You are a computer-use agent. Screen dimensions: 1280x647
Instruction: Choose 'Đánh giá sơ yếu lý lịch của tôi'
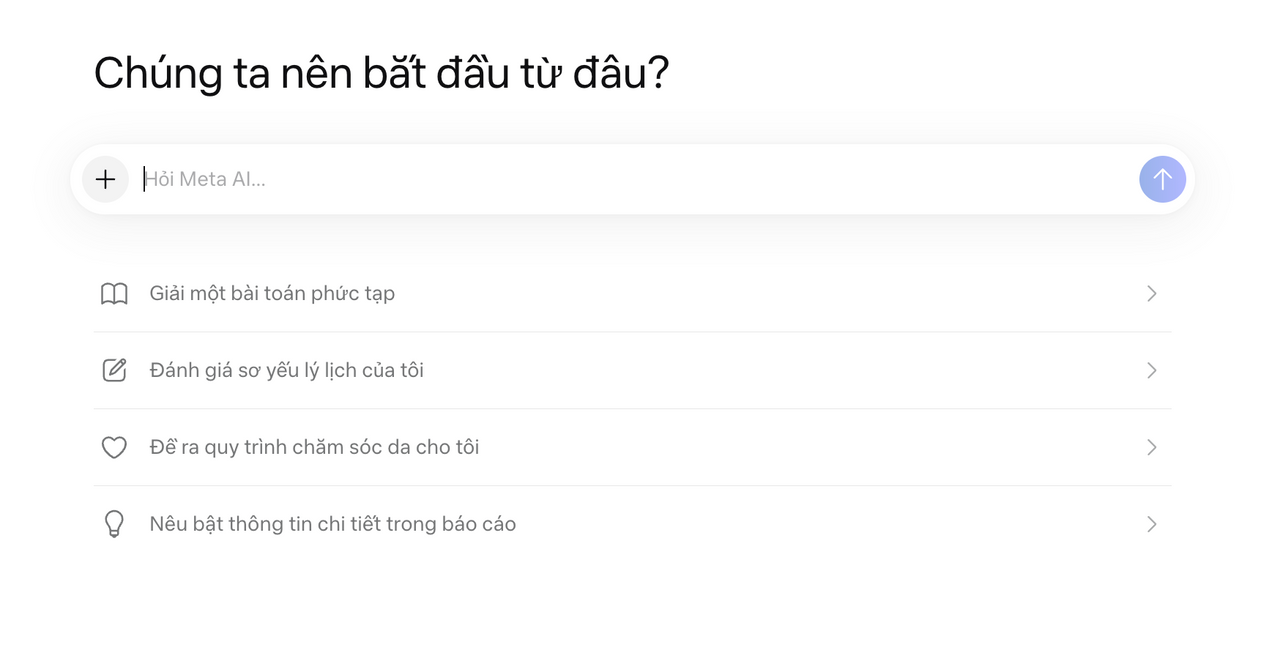click(286, 371)
